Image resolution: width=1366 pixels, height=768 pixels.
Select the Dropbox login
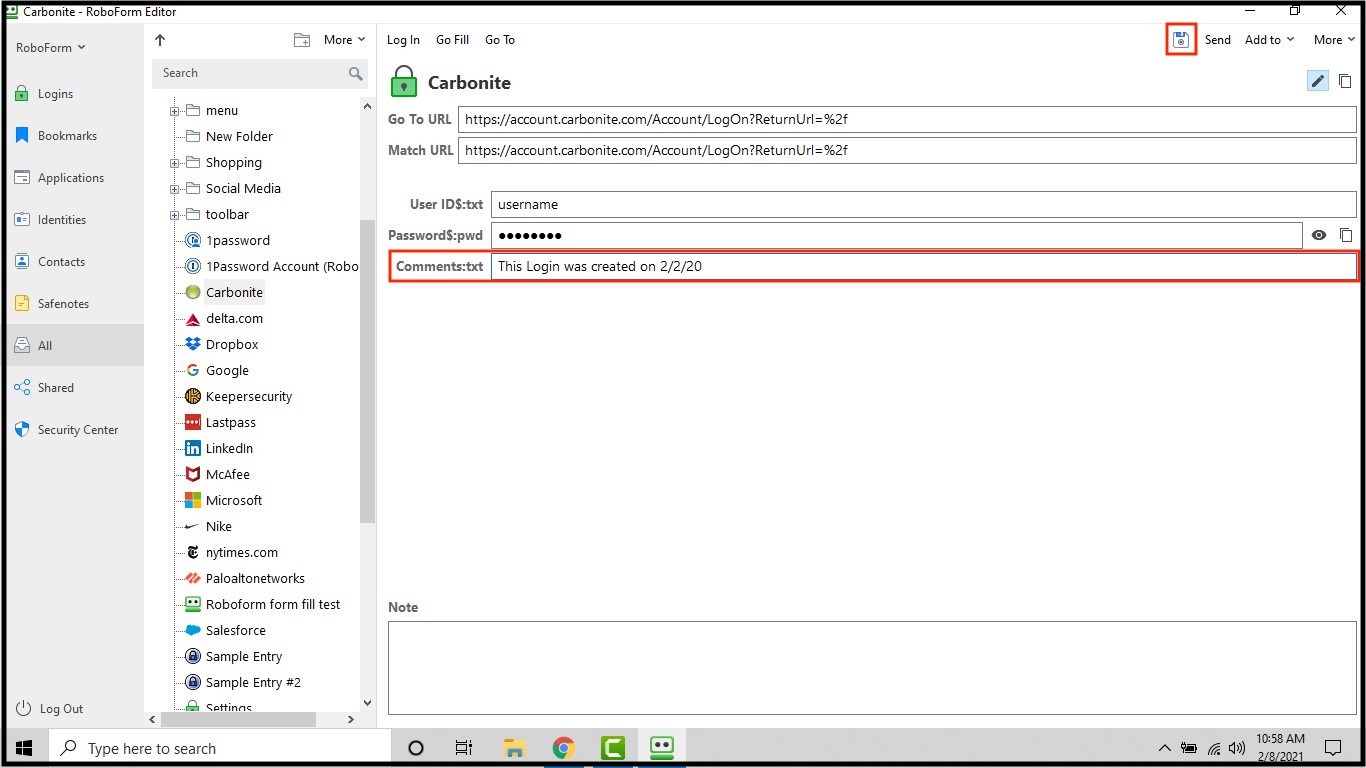point(232,345)
